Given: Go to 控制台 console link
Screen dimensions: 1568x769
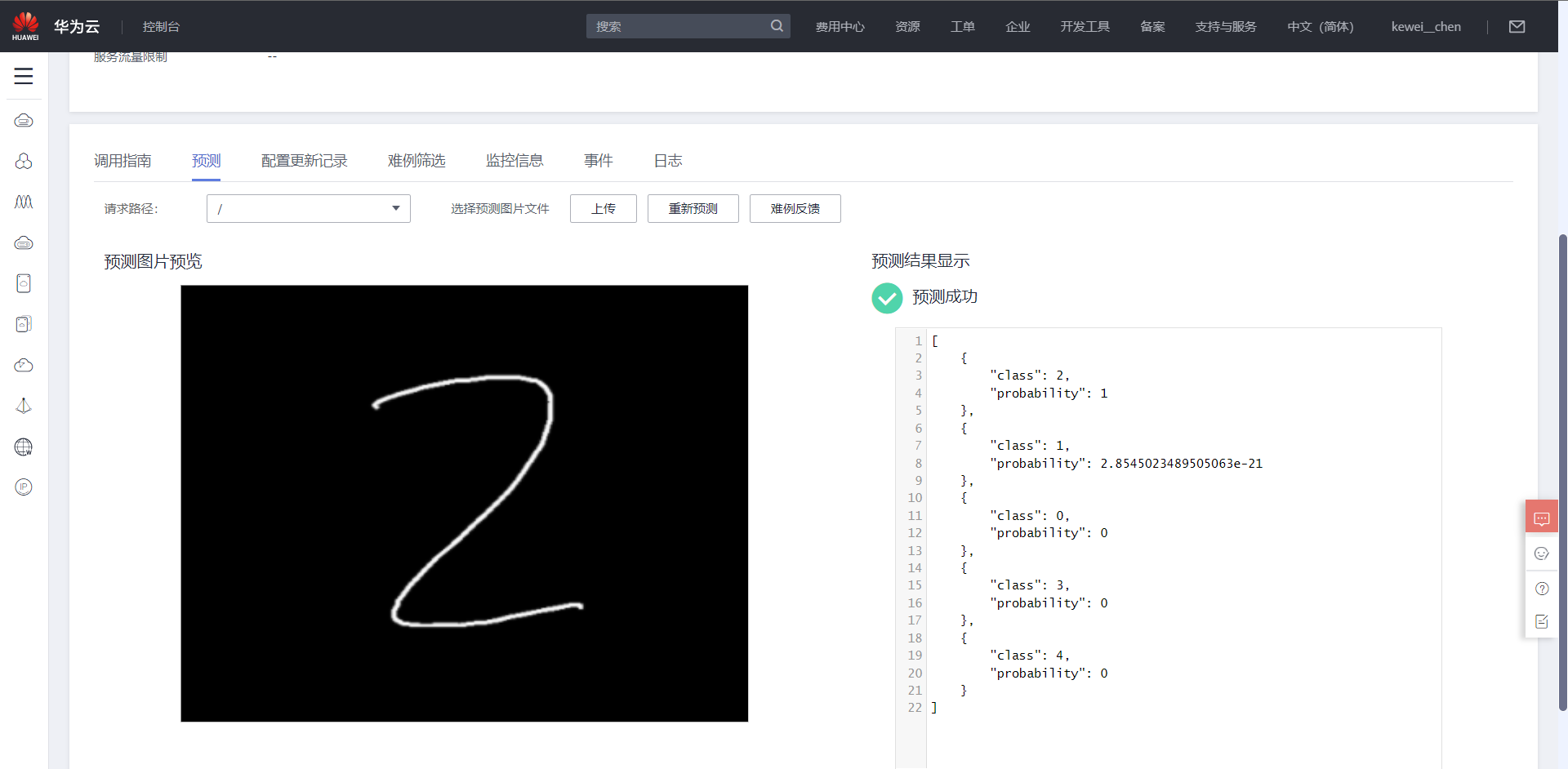Looking at the screenshot, I should [161, 26].
